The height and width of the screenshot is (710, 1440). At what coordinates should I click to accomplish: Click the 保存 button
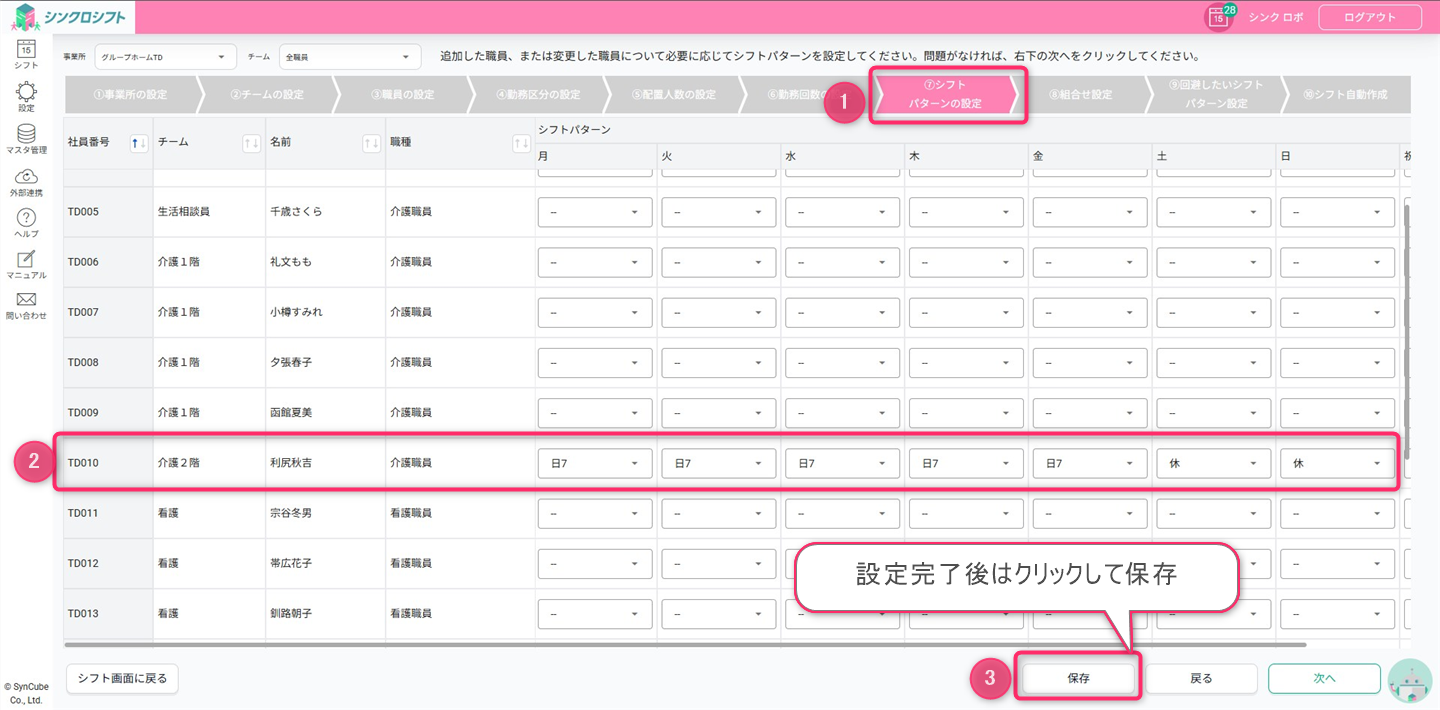tap(1077, 678)
